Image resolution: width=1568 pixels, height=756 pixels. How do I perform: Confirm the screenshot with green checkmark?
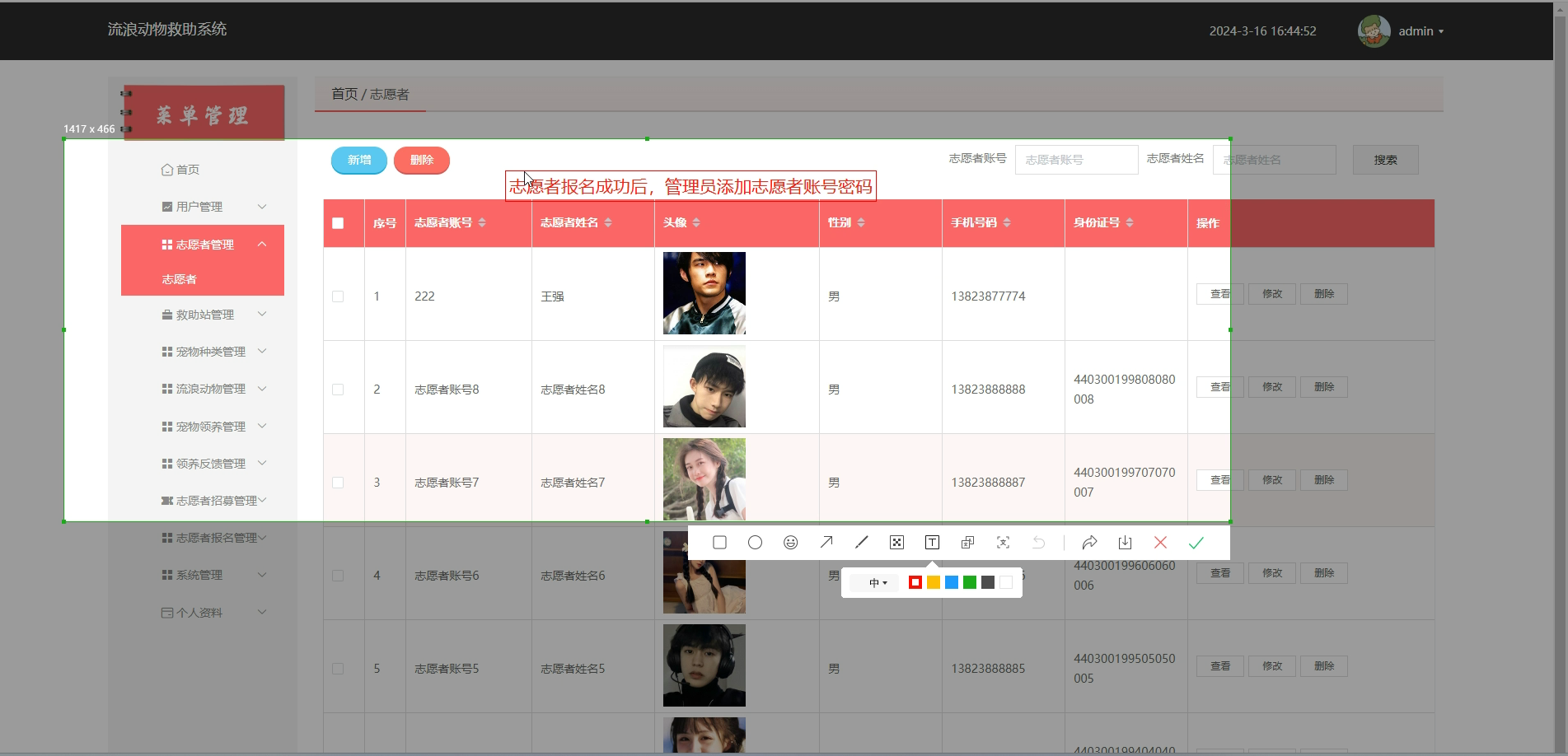click(x=1196, y=542)
